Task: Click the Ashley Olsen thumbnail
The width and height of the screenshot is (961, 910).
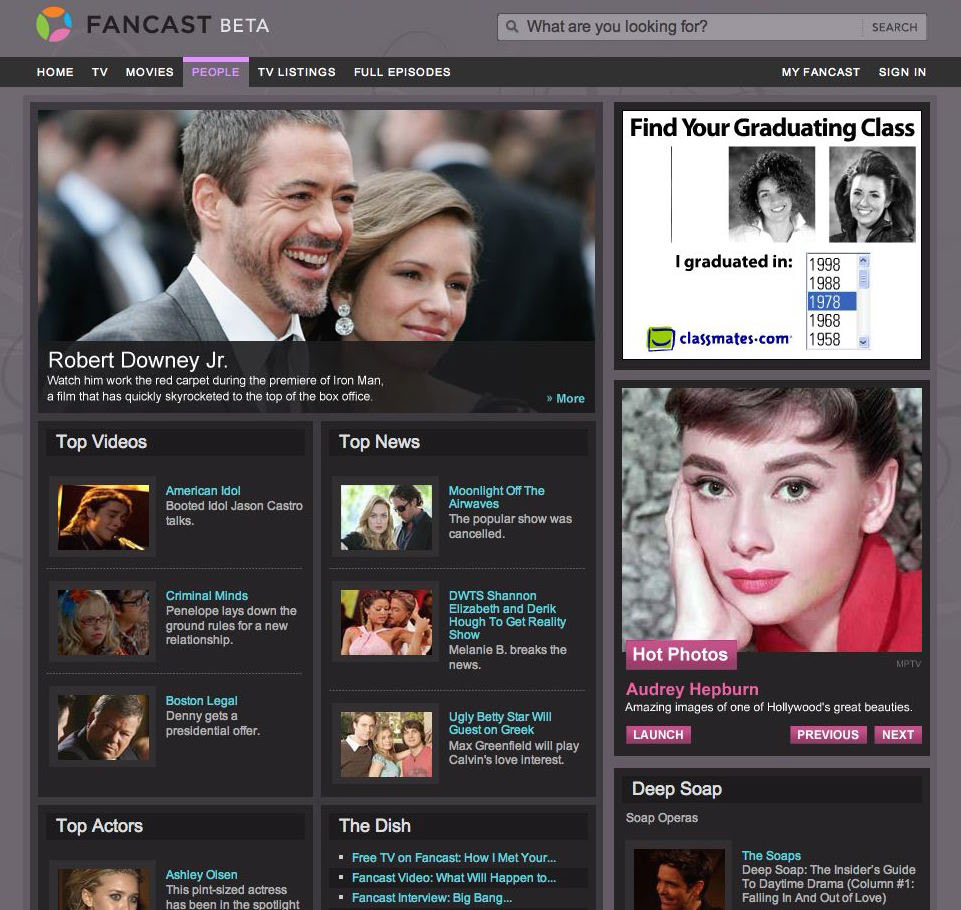Action: pos(104,889)
